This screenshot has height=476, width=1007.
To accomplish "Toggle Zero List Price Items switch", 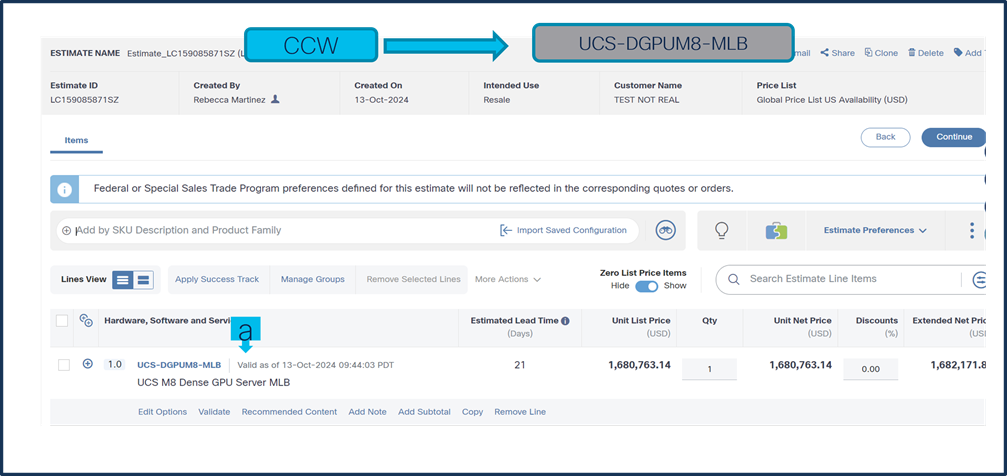I will coord(647,286).
